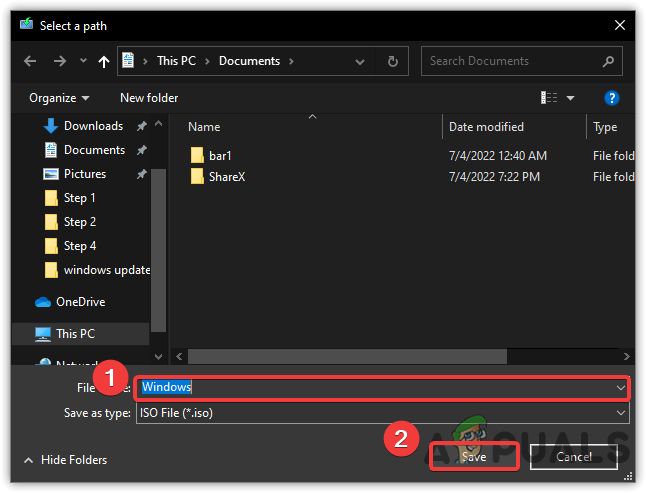This screenshot has width=646, height=493.
Task: Open recent locations dropdown arrow
Action: (x=83, y=61)
